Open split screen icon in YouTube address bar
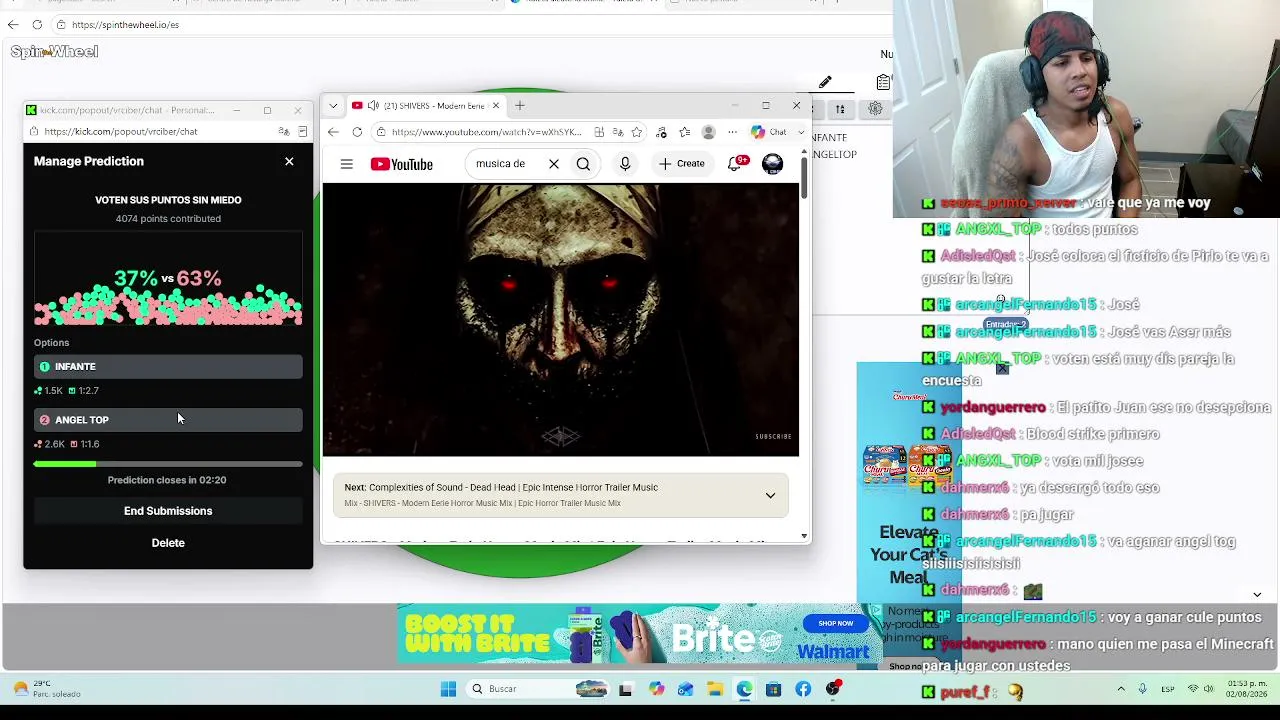The image size is (1280, 720). [599, 132]
